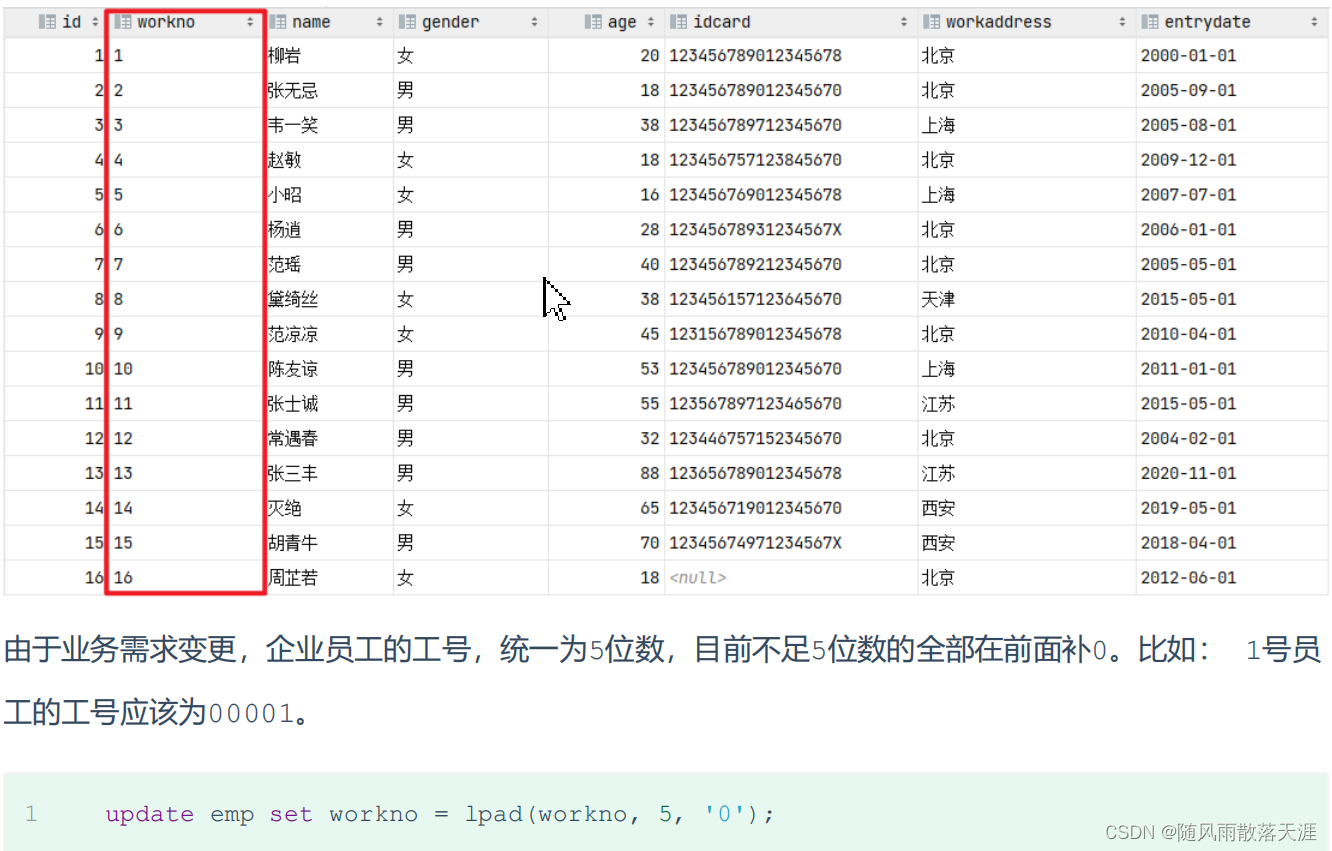Click the idcard column table icon
Viewport: 1332px width, 851px height.
point(679,22)
